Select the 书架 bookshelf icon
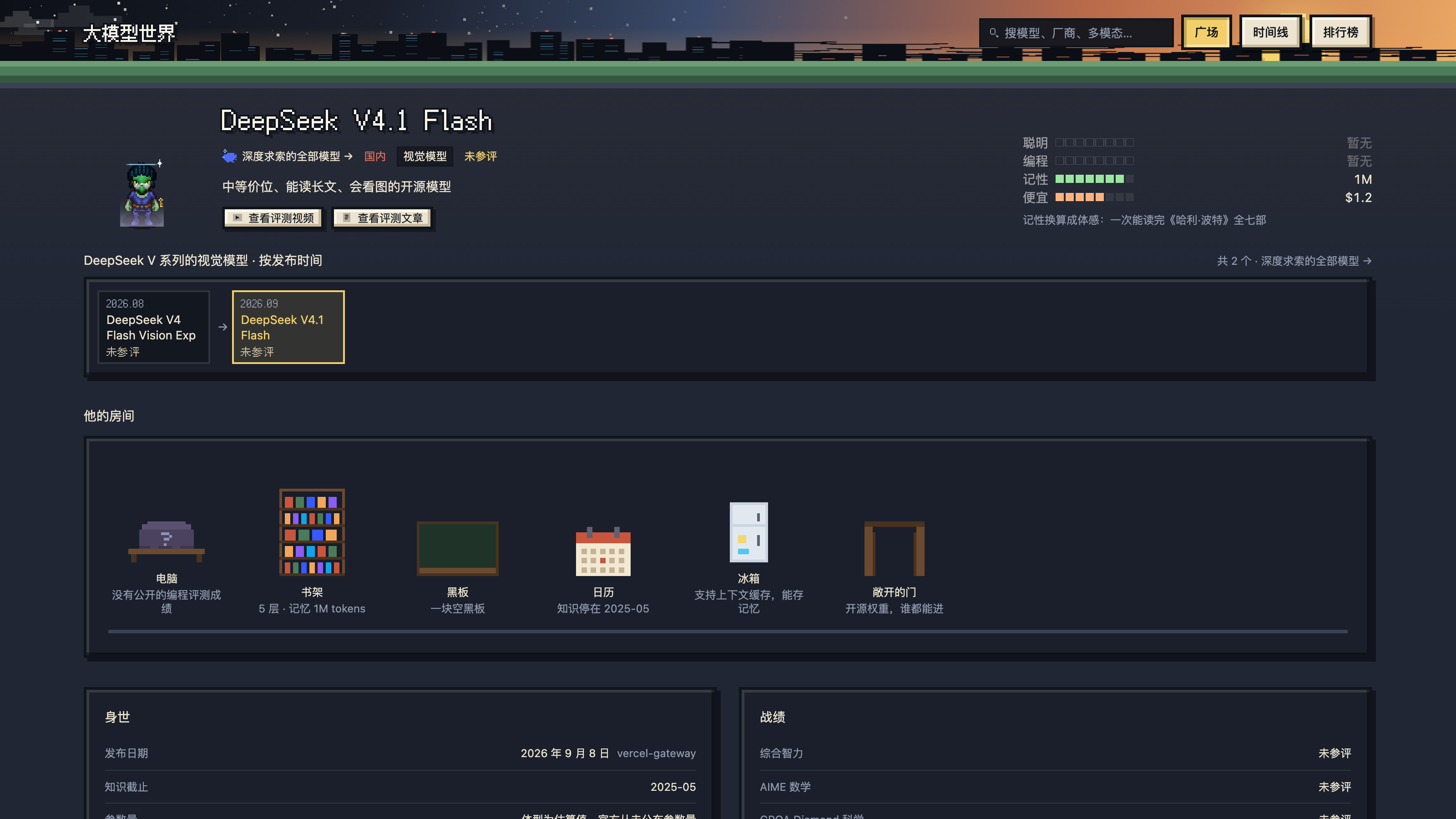1456x819 pixels. pos(312,532)
